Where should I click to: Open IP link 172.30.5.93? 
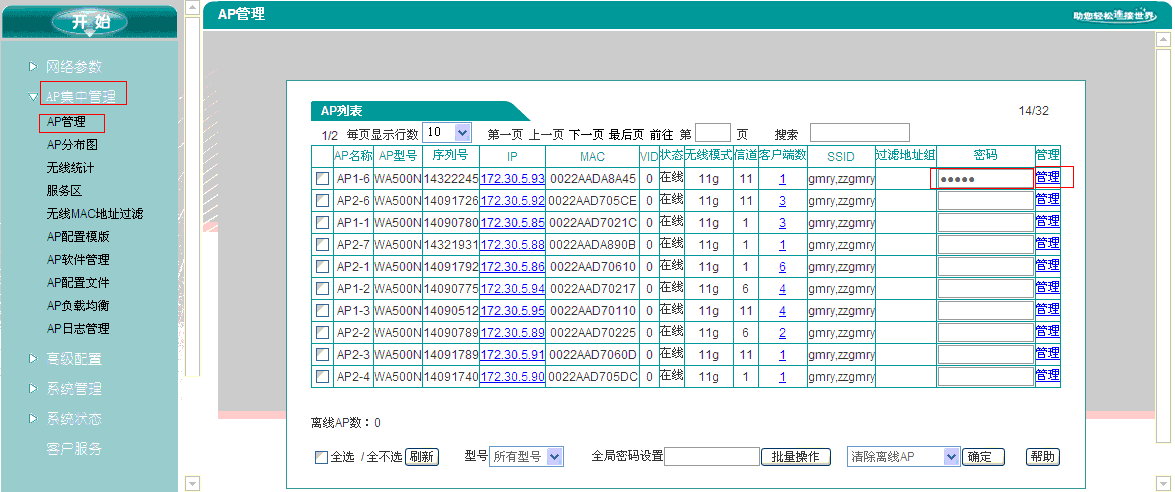click(512, 179)
